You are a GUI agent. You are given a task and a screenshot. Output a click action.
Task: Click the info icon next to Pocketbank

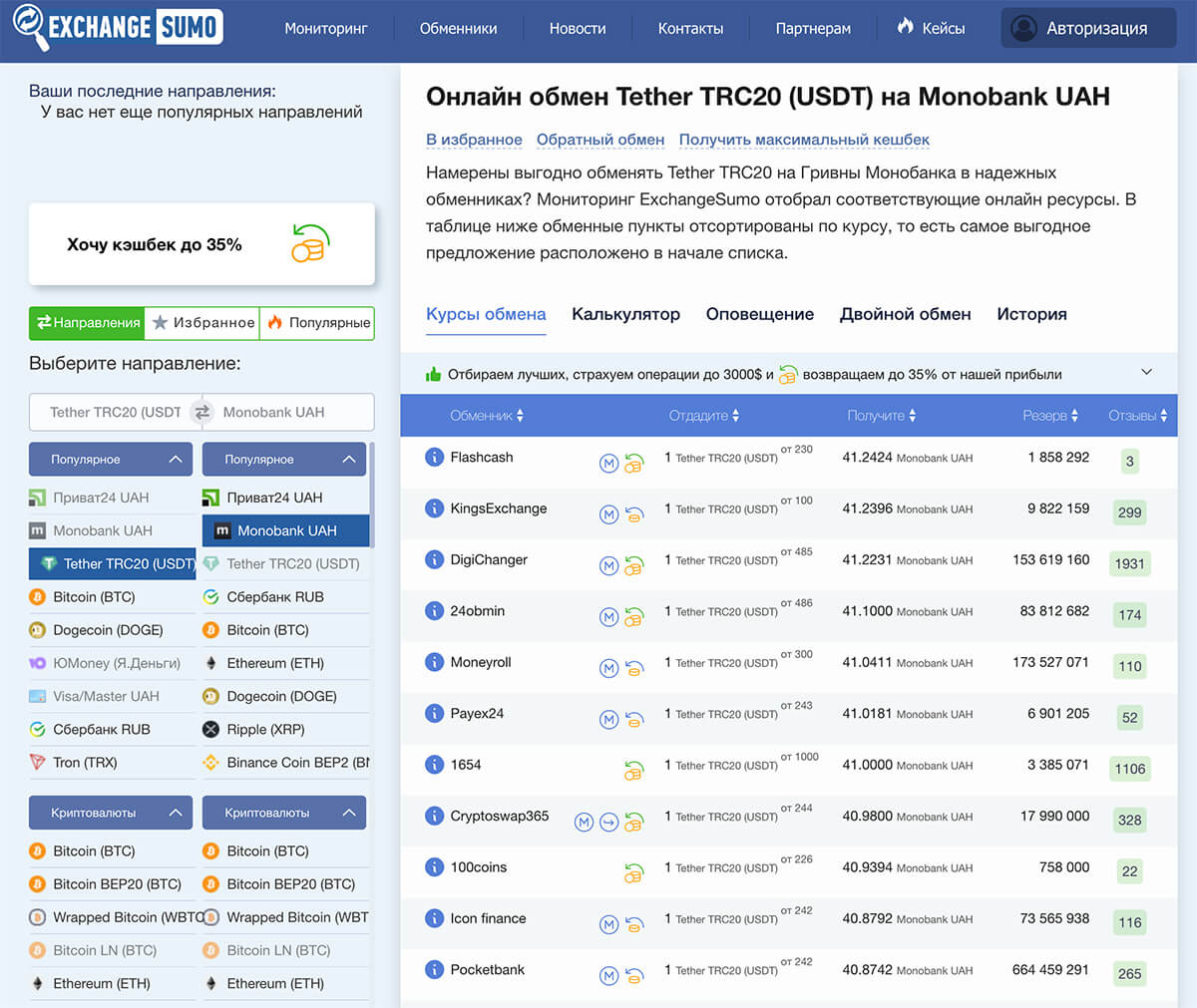[x=434, y=969]
